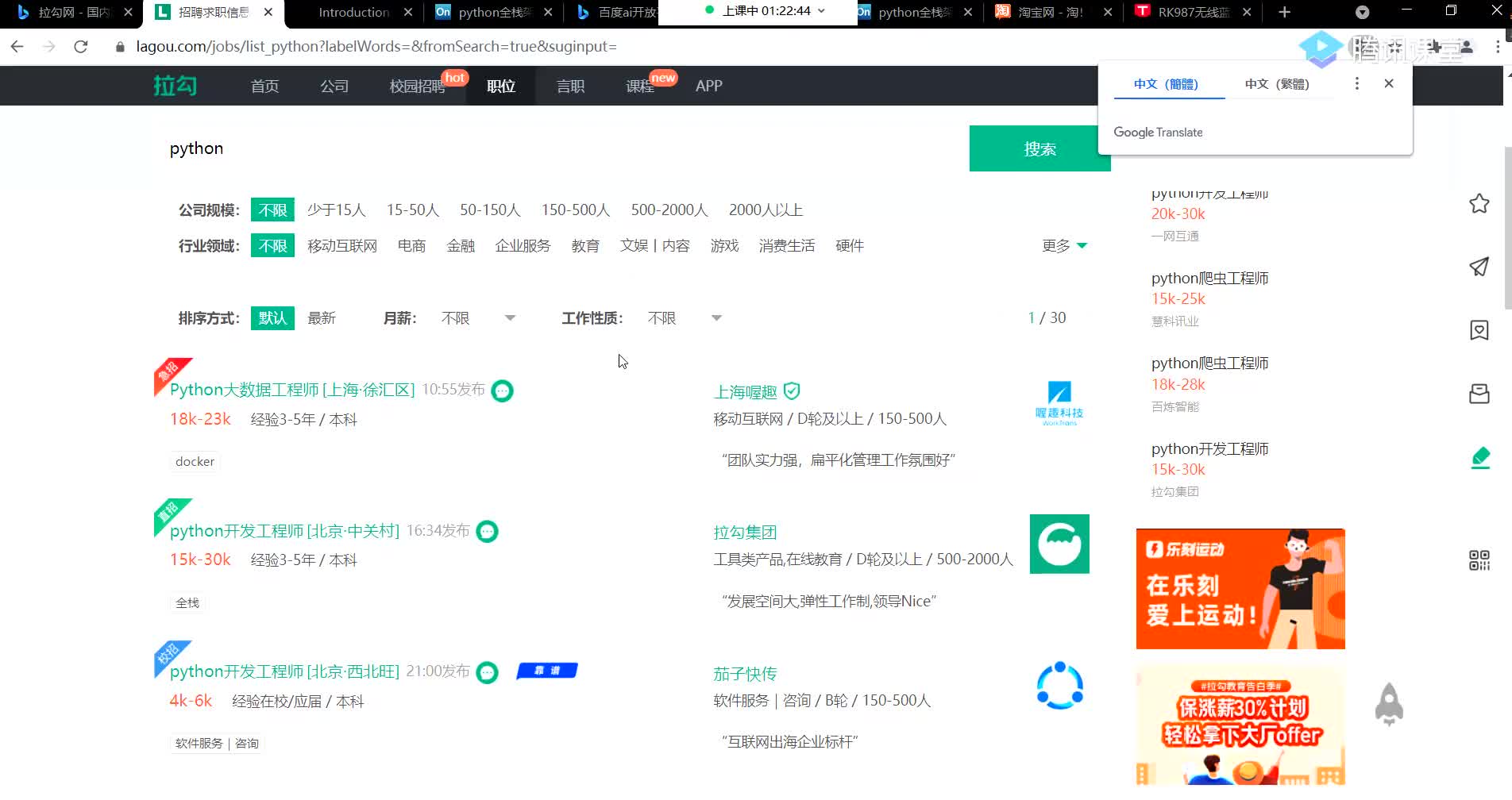Select company size 150-500人
The width and height of the screenshot is (1512, 800).
(x=576, y=210)
